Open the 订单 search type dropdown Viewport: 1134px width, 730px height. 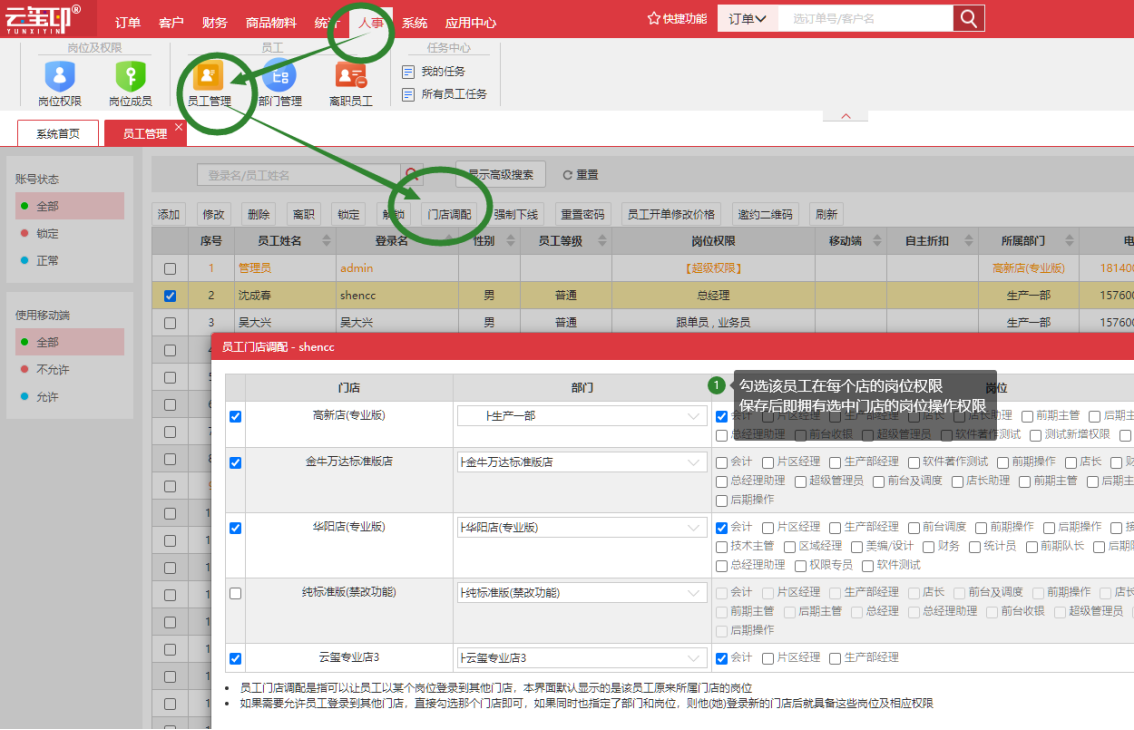[747, 19]
